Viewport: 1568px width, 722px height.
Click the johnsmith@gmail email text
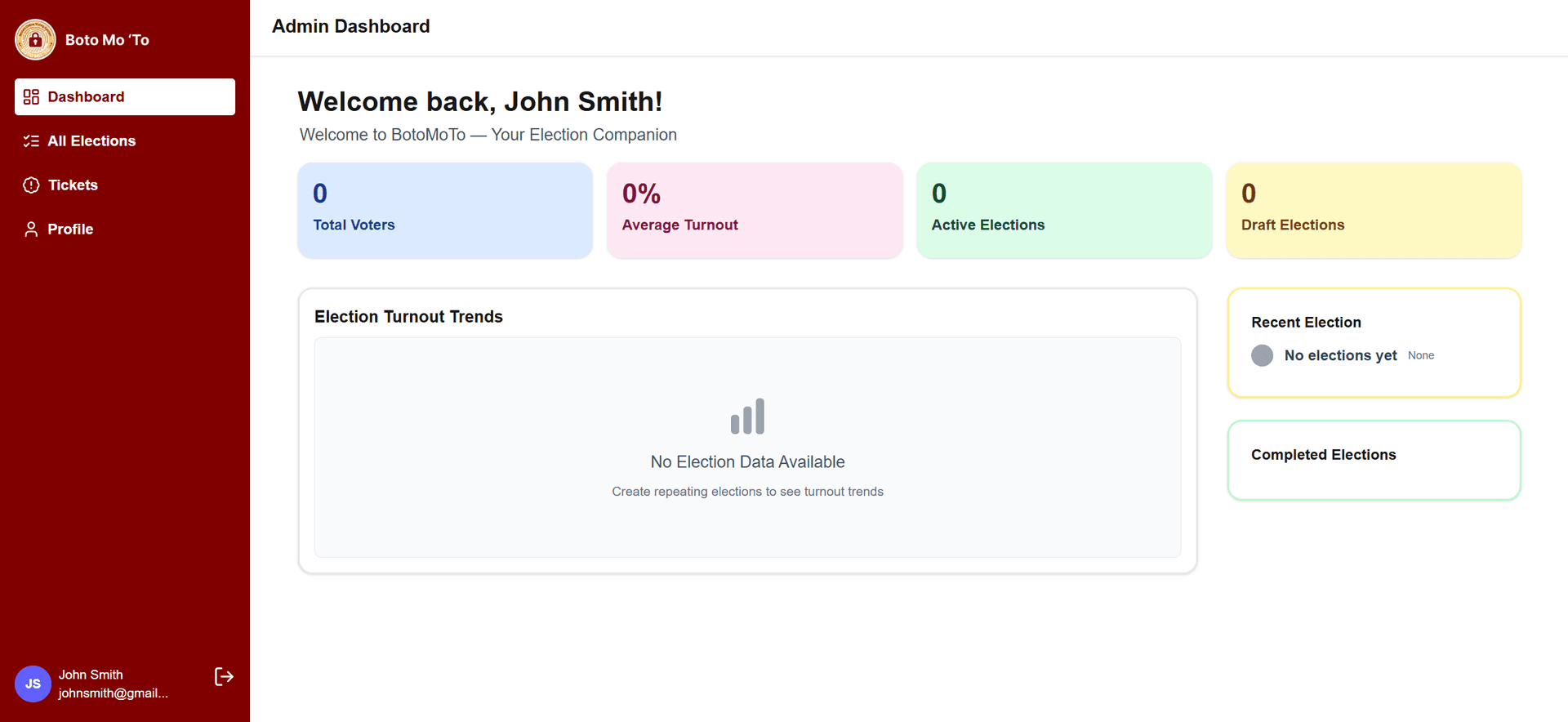click(113, 693)
